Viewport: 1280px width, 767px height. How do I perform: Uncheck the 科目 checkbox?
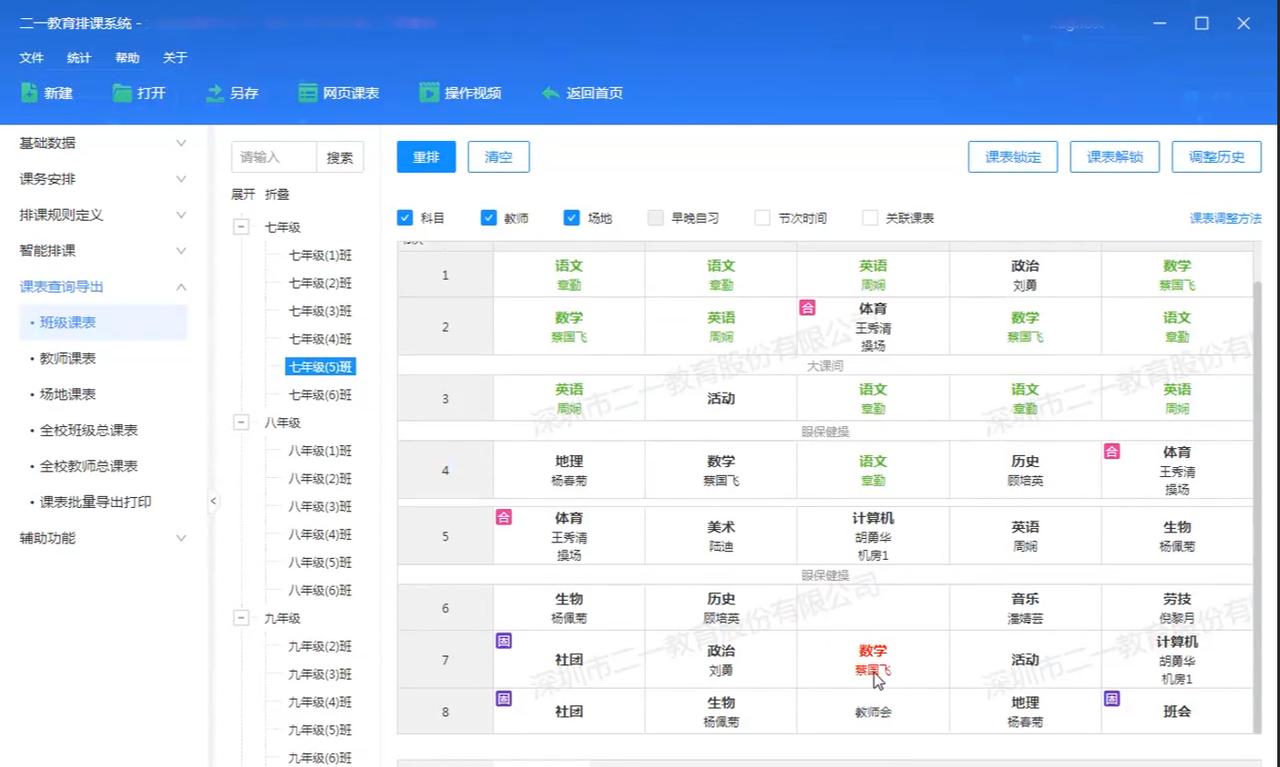(405, 217)
